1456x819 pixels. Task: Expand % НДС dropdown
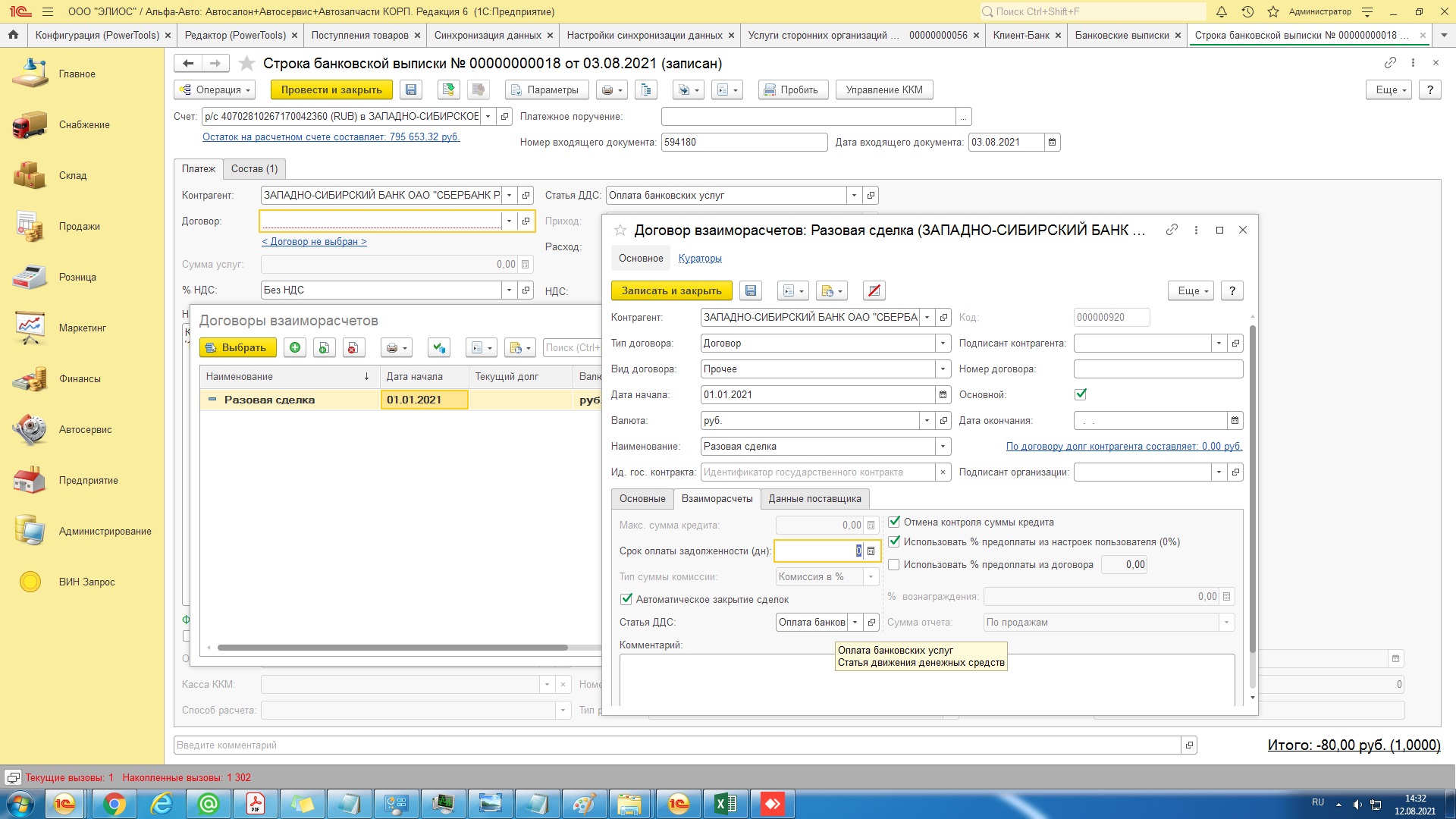coord(509,290)
